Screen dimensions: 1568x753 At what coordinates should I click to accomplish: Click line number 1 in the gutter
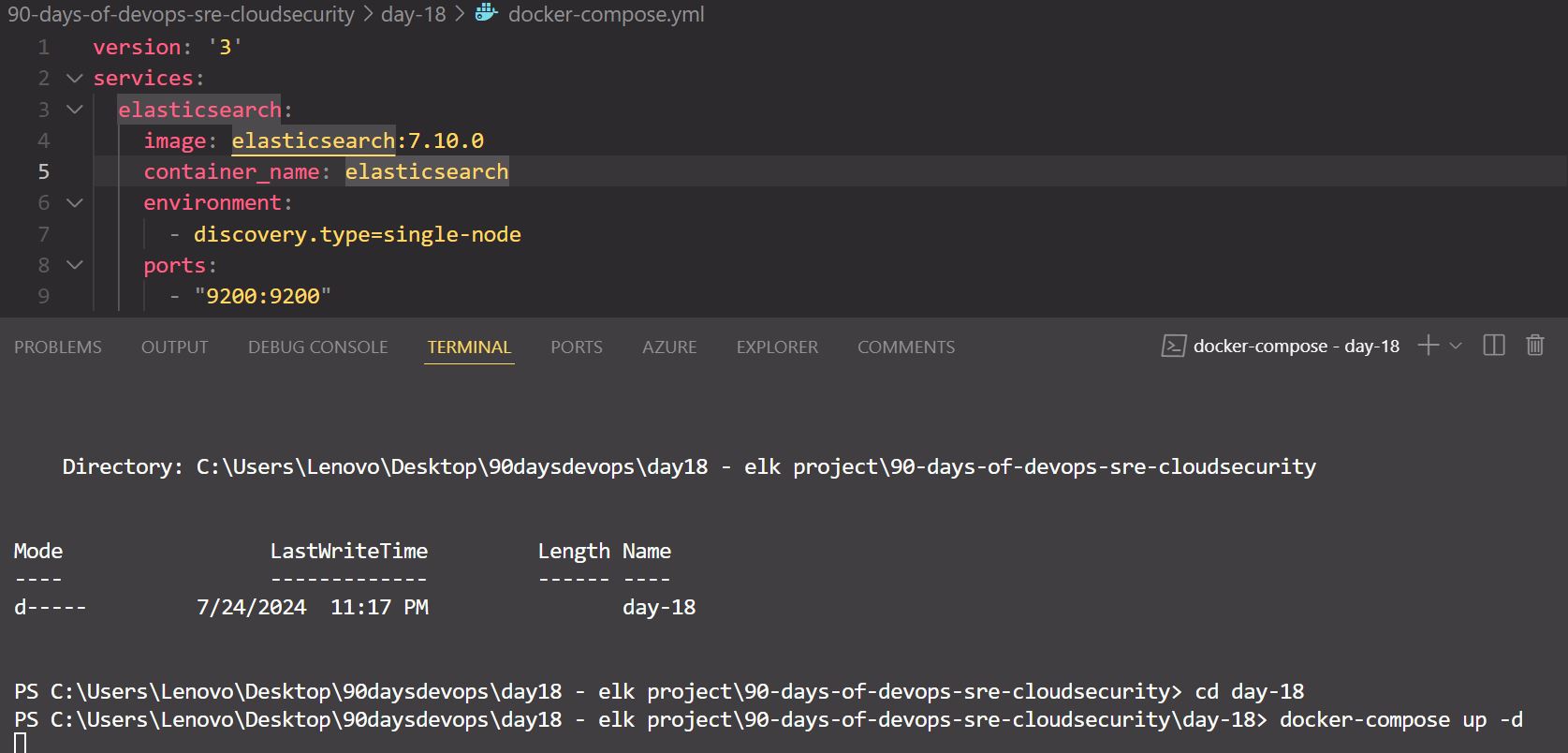click(x=44, y=47)
